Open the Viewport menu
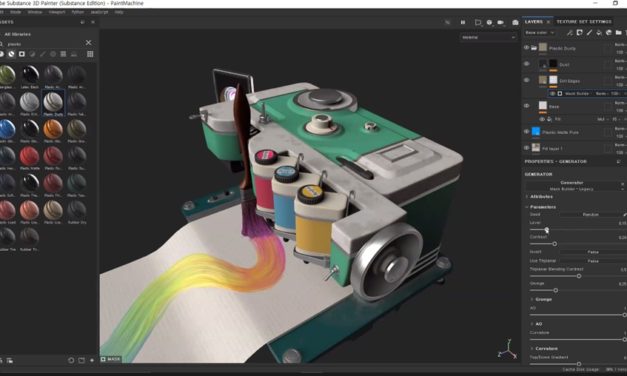627x376 pixels. click(x=57, y=12)
